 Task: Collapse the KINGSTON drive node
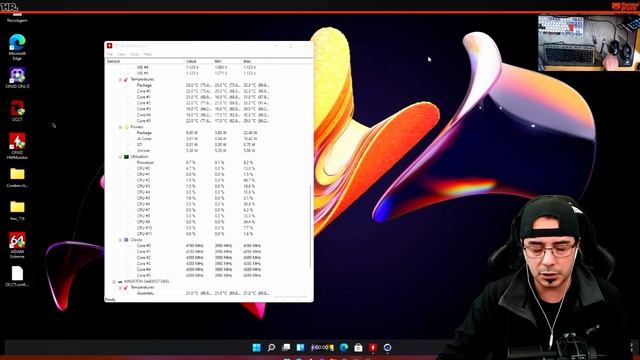coord(114,282)
